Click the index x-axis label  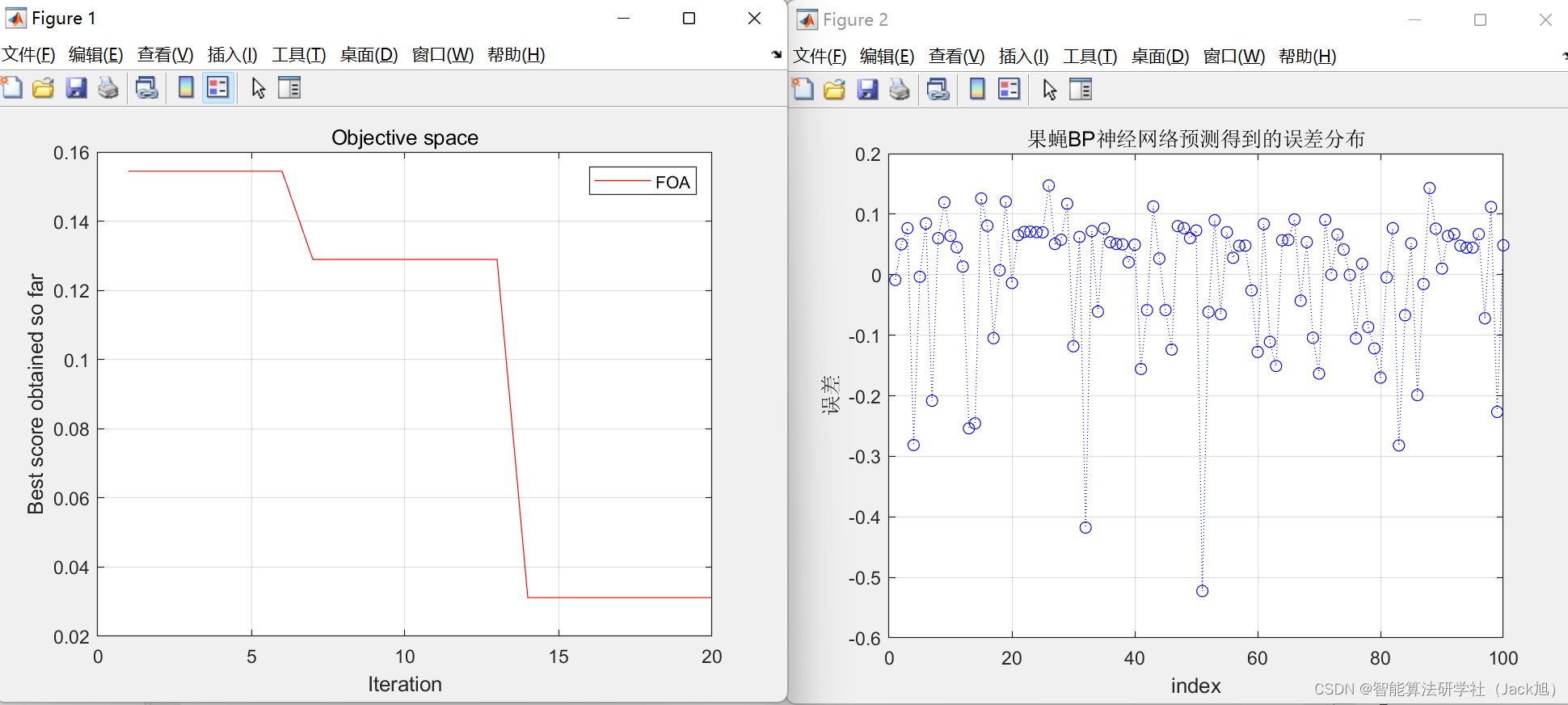tap(1196, 686)
